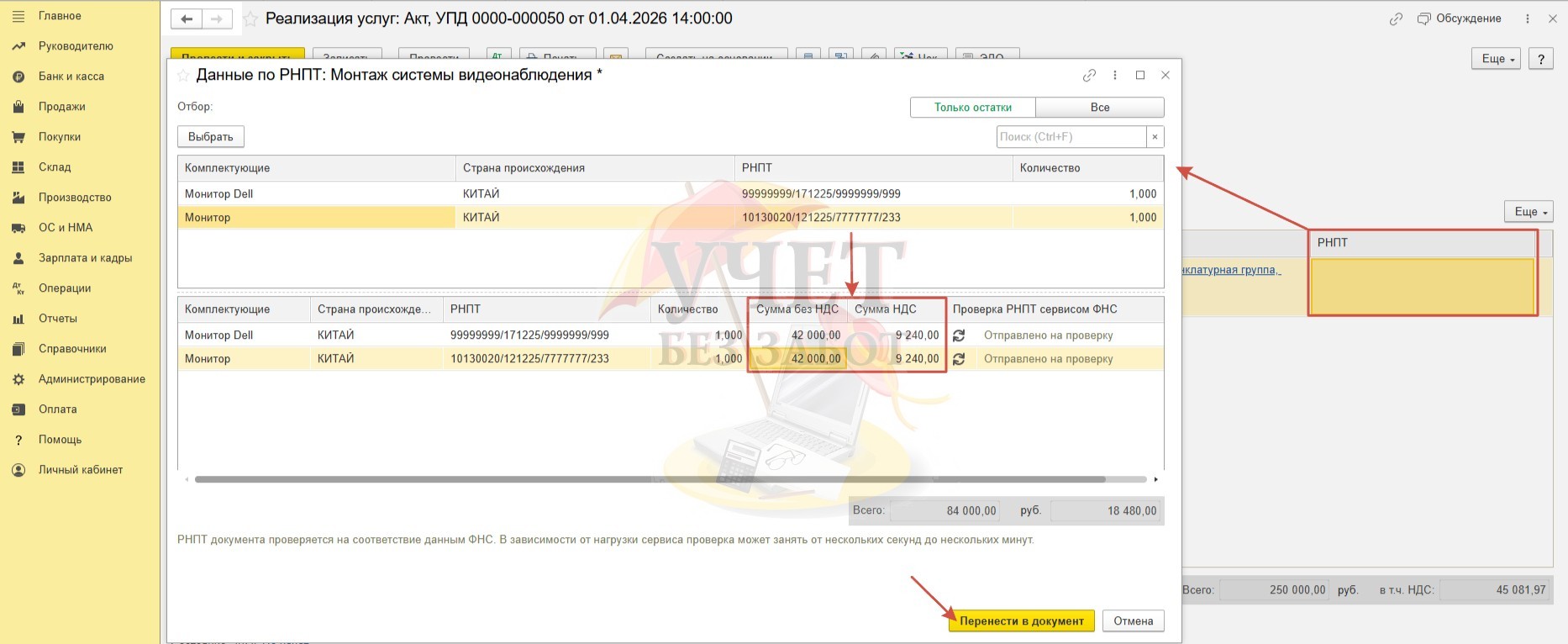Switch filter to Все
The width and height of the screenshot is (1568, 644).
(1099, 108)
